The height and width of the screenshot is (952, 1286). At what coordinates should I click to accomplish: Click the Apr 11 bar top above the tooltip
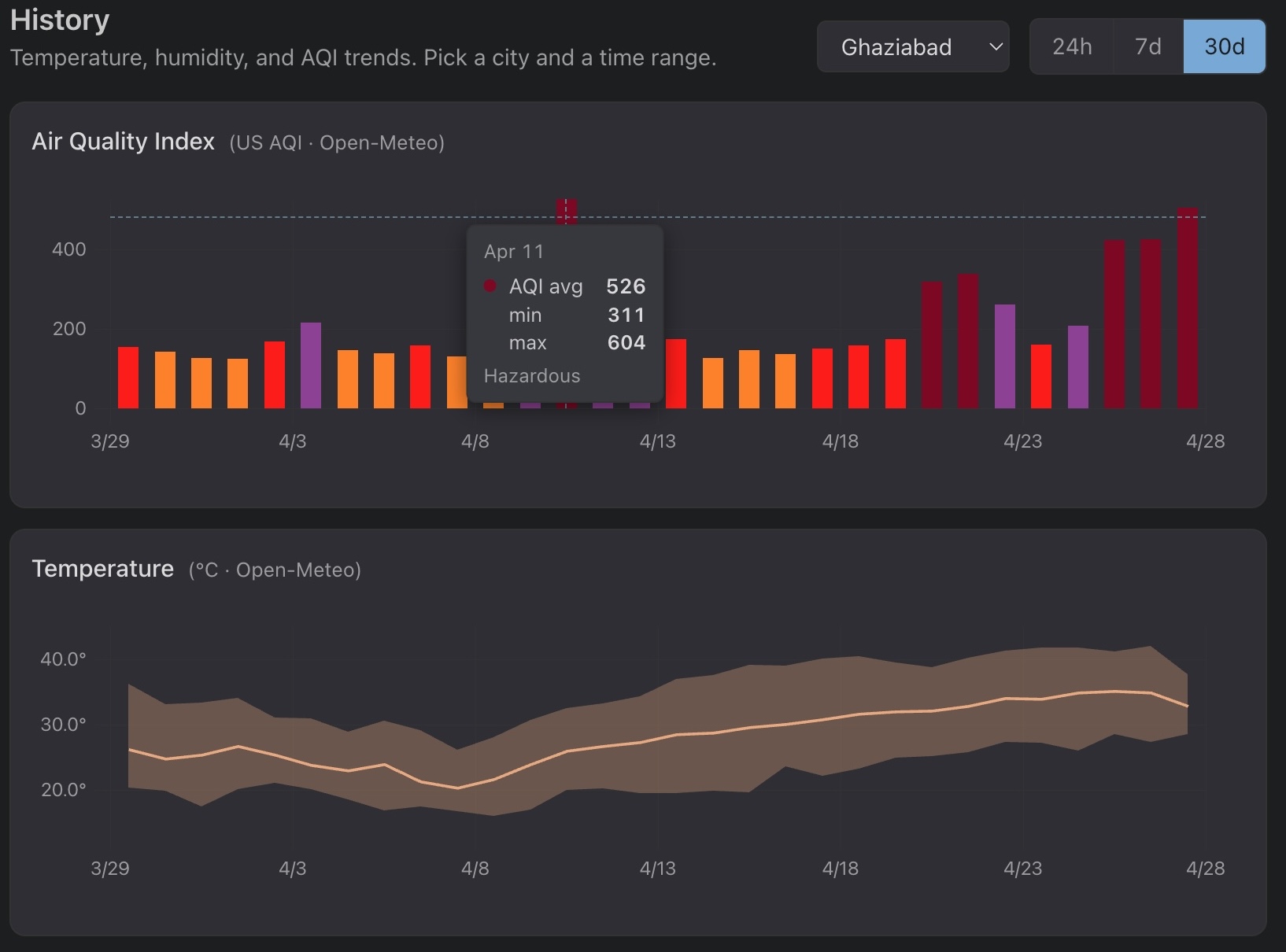pos(567,211)
